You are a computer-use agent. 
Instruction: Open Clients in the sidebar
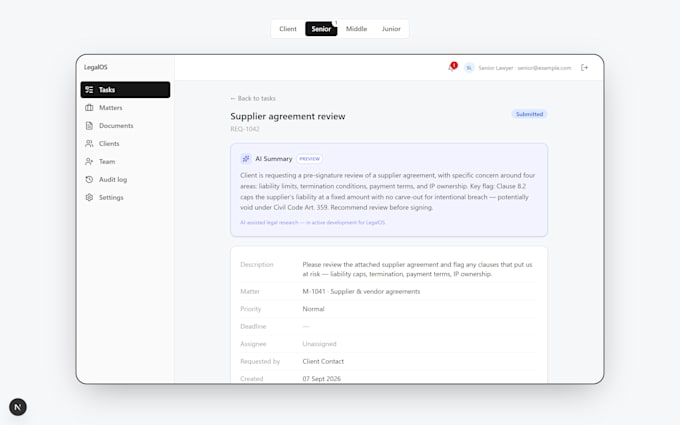[125, 144]
